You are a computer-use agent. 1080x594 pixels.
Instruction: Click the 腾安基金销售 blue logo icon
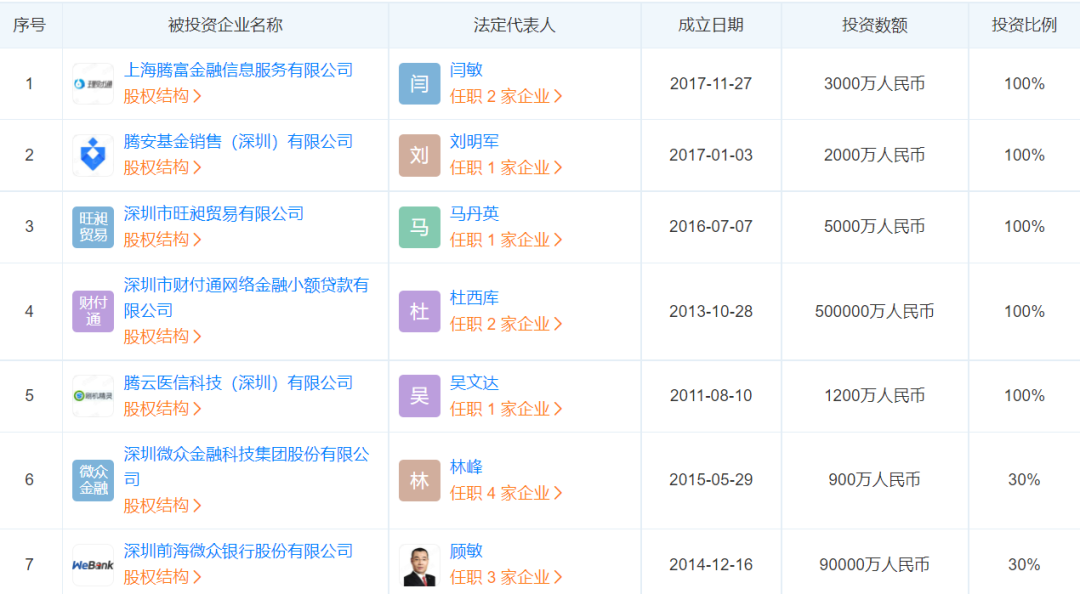(x=93, y=155)
